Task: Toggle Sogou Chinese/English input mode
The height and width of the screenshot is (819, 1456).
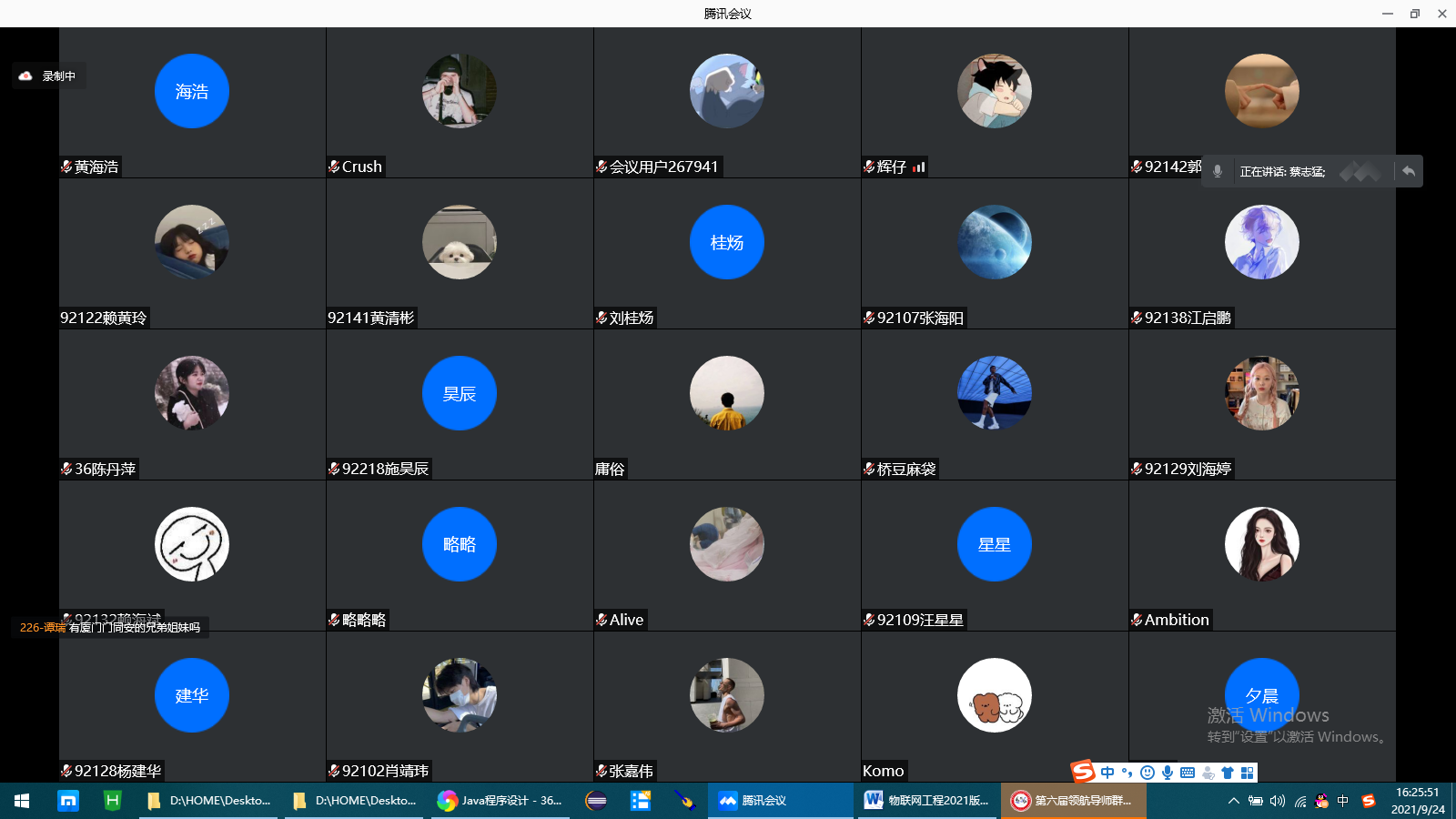Action: 1107,773
